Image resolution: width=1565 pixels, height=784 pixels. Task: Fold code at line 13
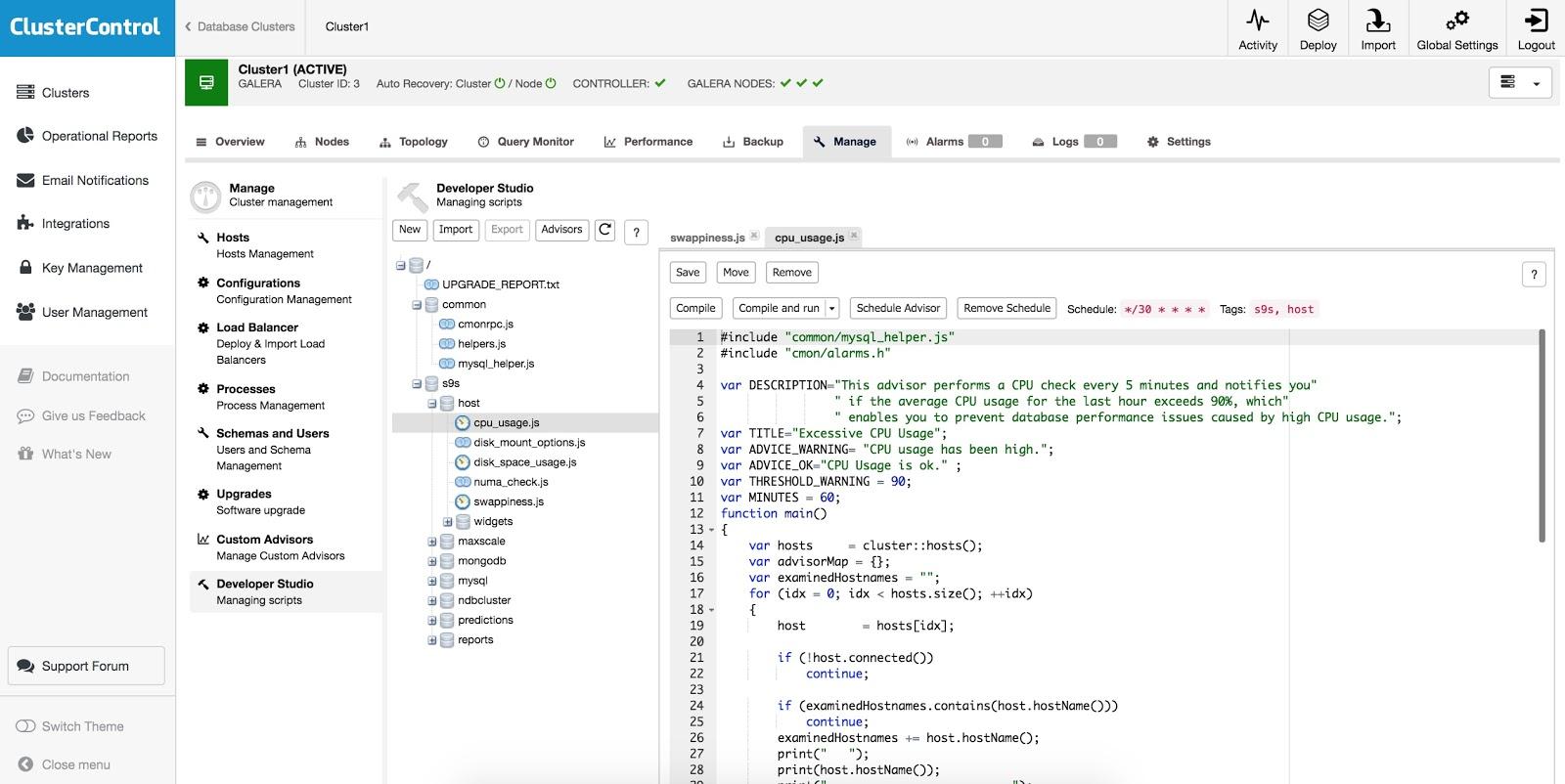pos(711,530)
